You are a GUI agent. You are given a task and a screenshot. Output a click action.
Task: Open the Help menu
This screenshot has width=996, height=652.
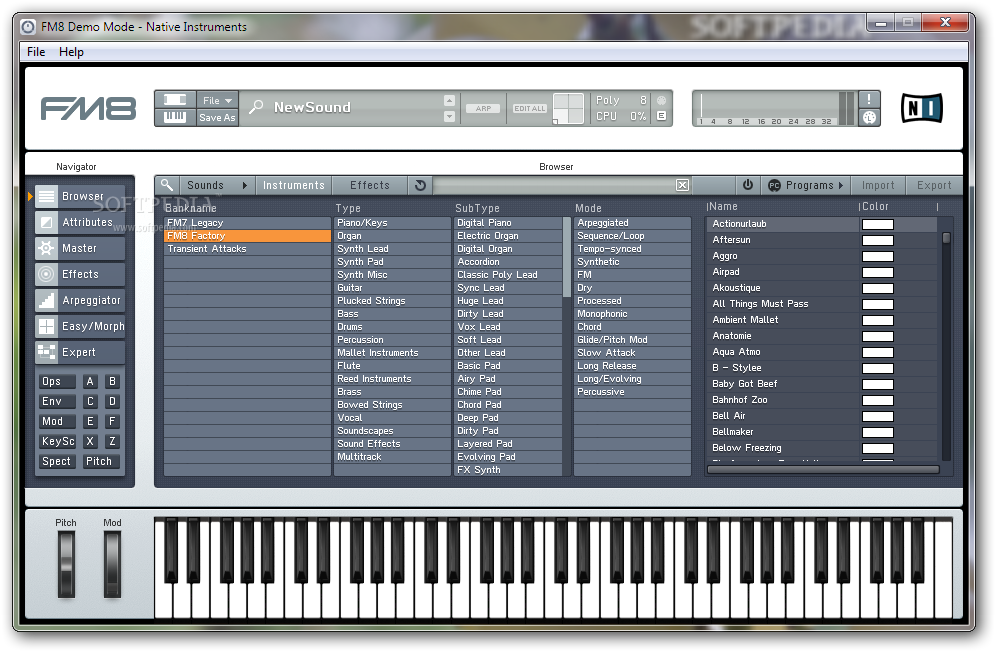(x=71, y=52)
